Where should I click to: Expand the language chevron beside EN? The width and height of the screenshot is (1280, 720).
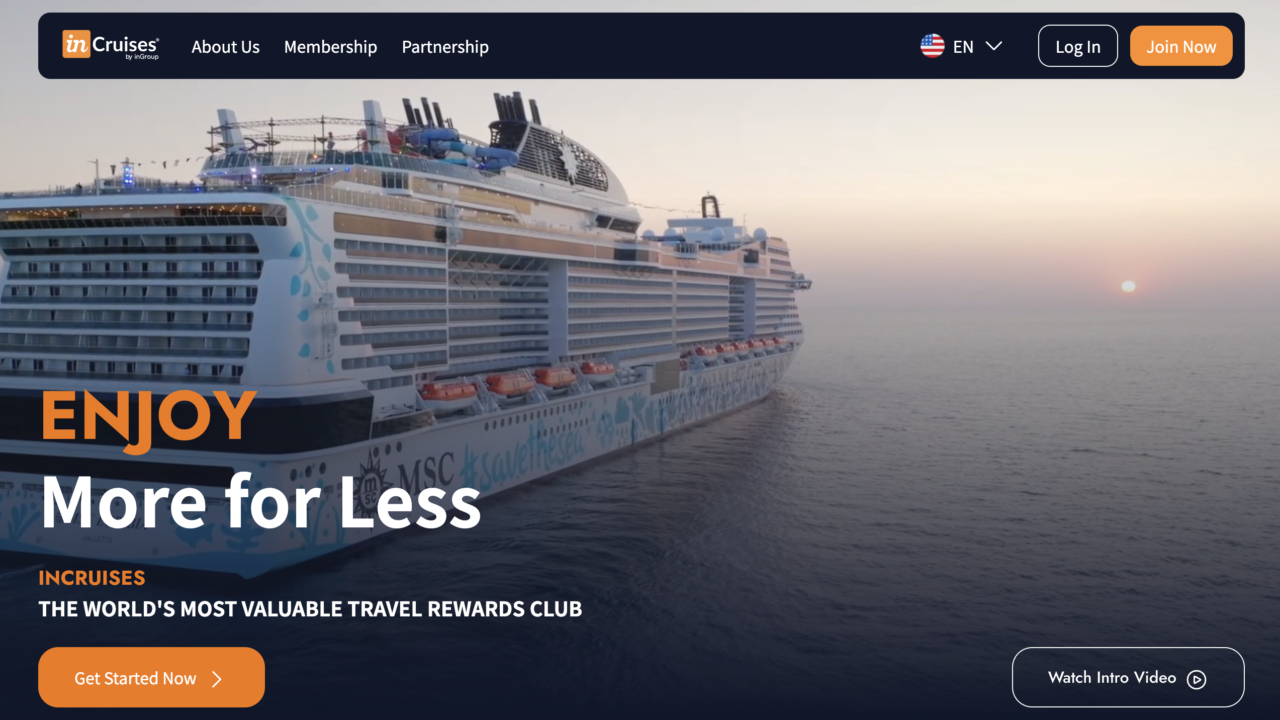(993, 46)
